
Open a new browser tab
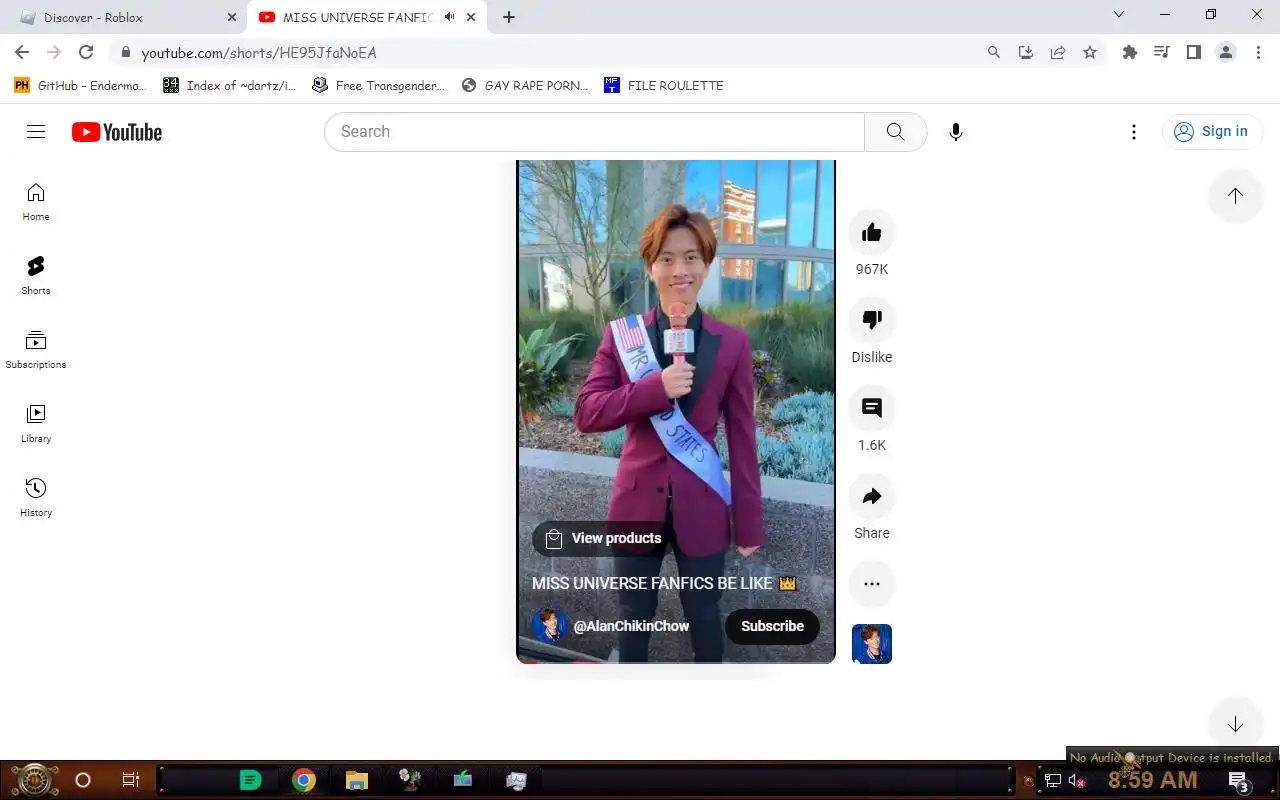pos(509,17)
